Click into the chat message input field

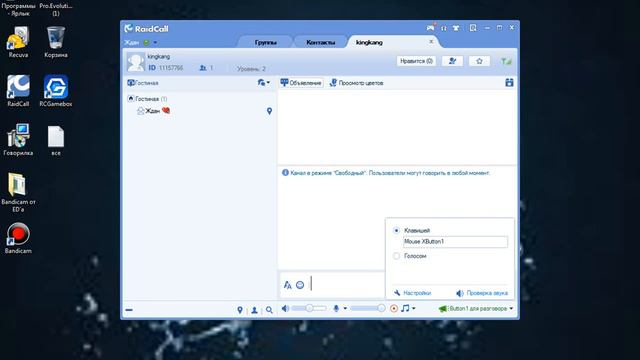[x=347, y=284]
